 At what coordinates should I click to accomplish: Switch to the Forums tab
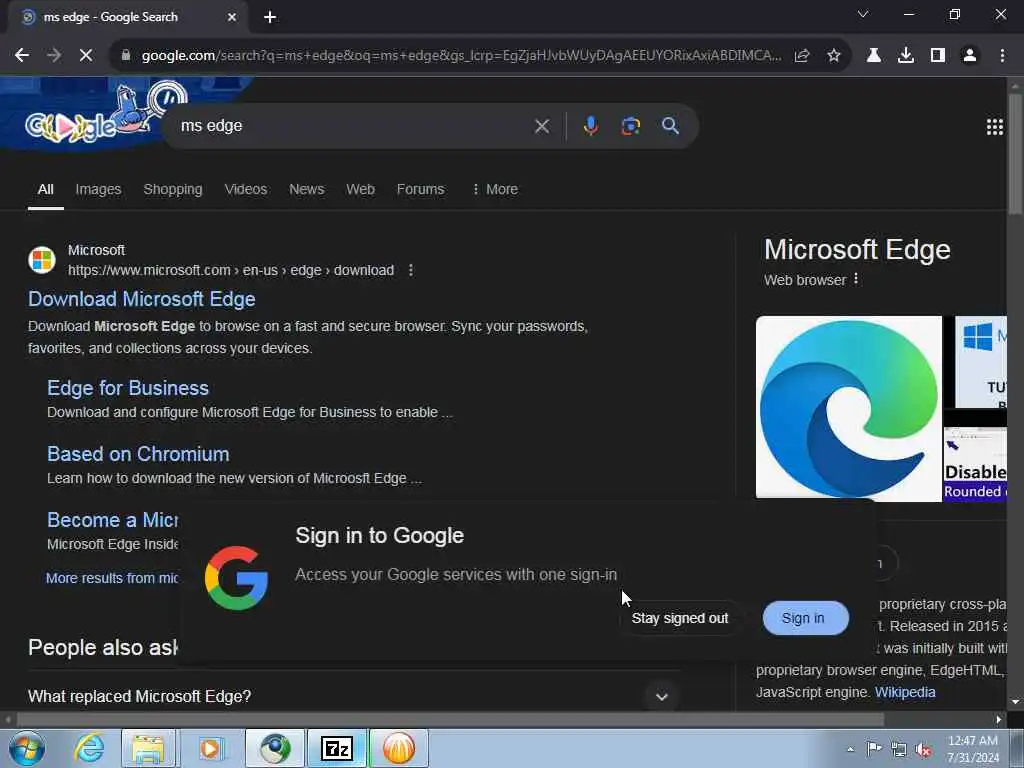pyautogui.click(x=421, y=189)
